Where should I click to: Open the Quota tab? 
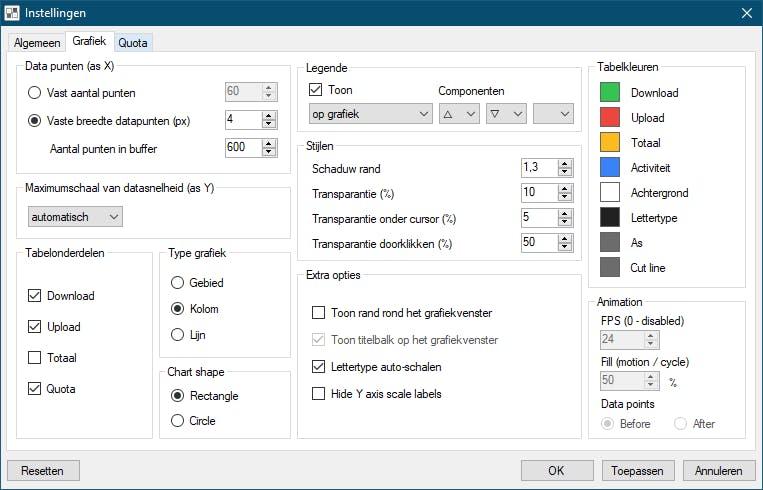pos(133,43)
